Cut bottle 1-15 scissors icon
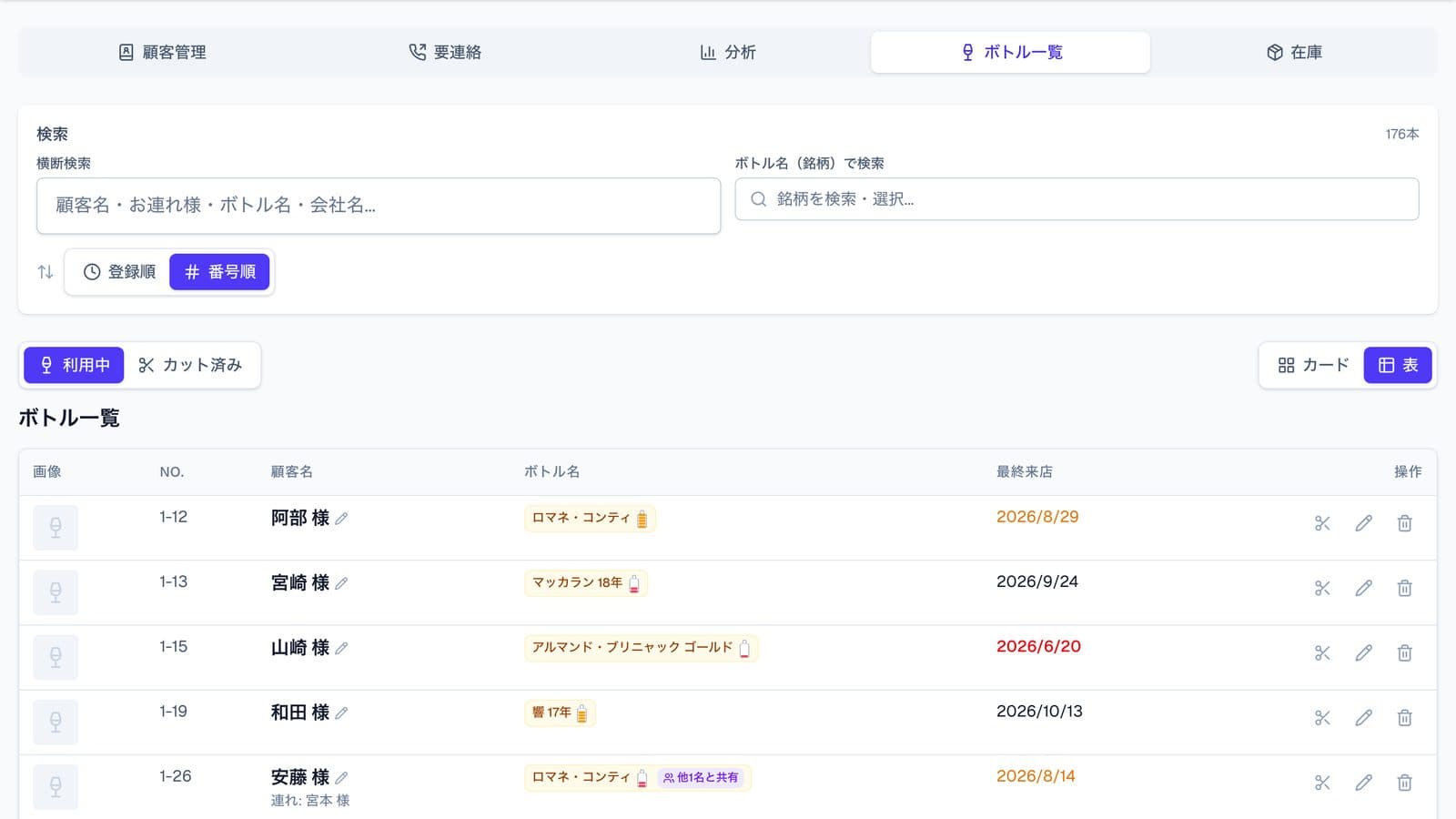This screenshot has width=1456, height=819. coord(1322,653)
